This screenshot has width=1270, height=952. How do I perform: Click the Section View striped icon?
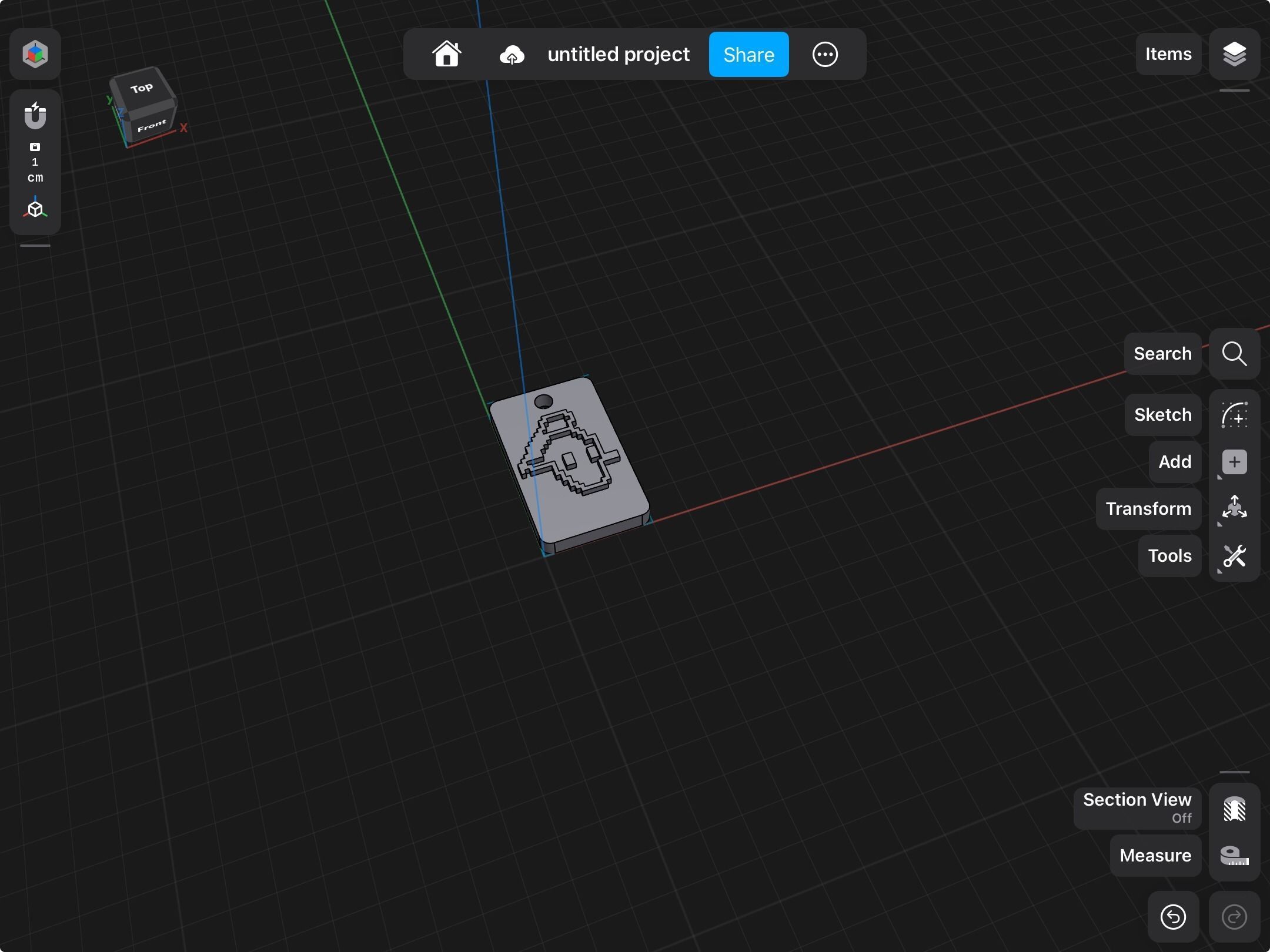[x=1234, y=809]
